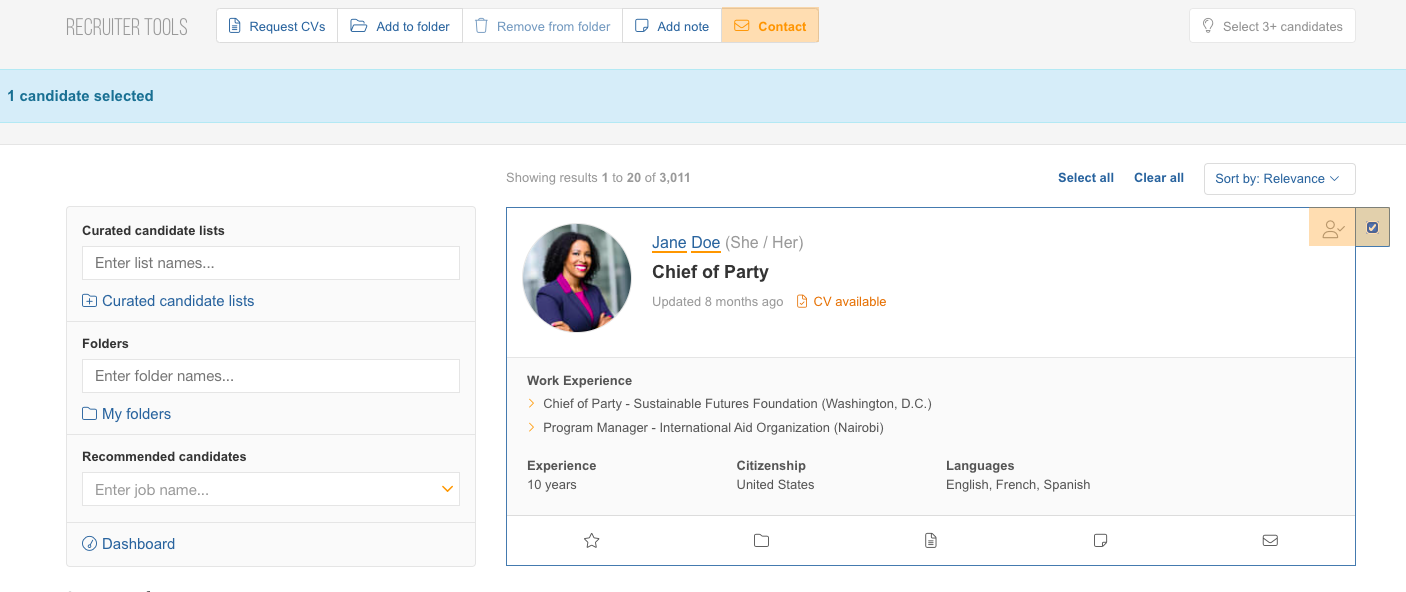This screenshot has width=1406, height=592.
Task: Click the Recruiter Tools heading
Action: (127, 27)
